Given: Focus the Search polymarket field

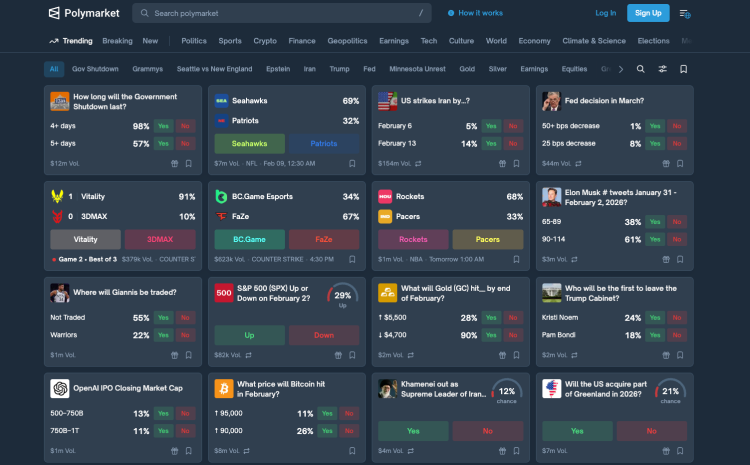Looking at the screenshot, I should [280, 13].
